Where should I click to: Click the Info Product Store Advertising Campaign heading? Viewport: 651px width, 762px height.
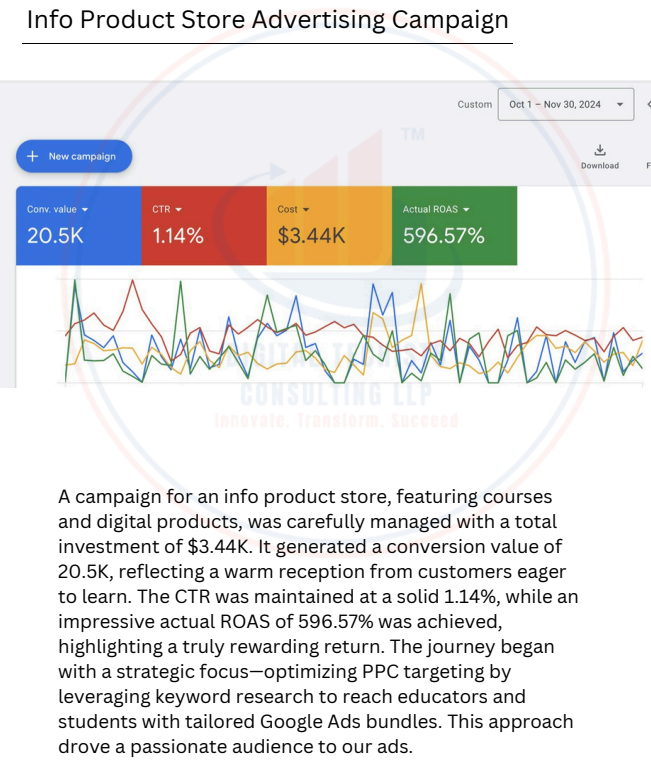(x=267, y=20)
